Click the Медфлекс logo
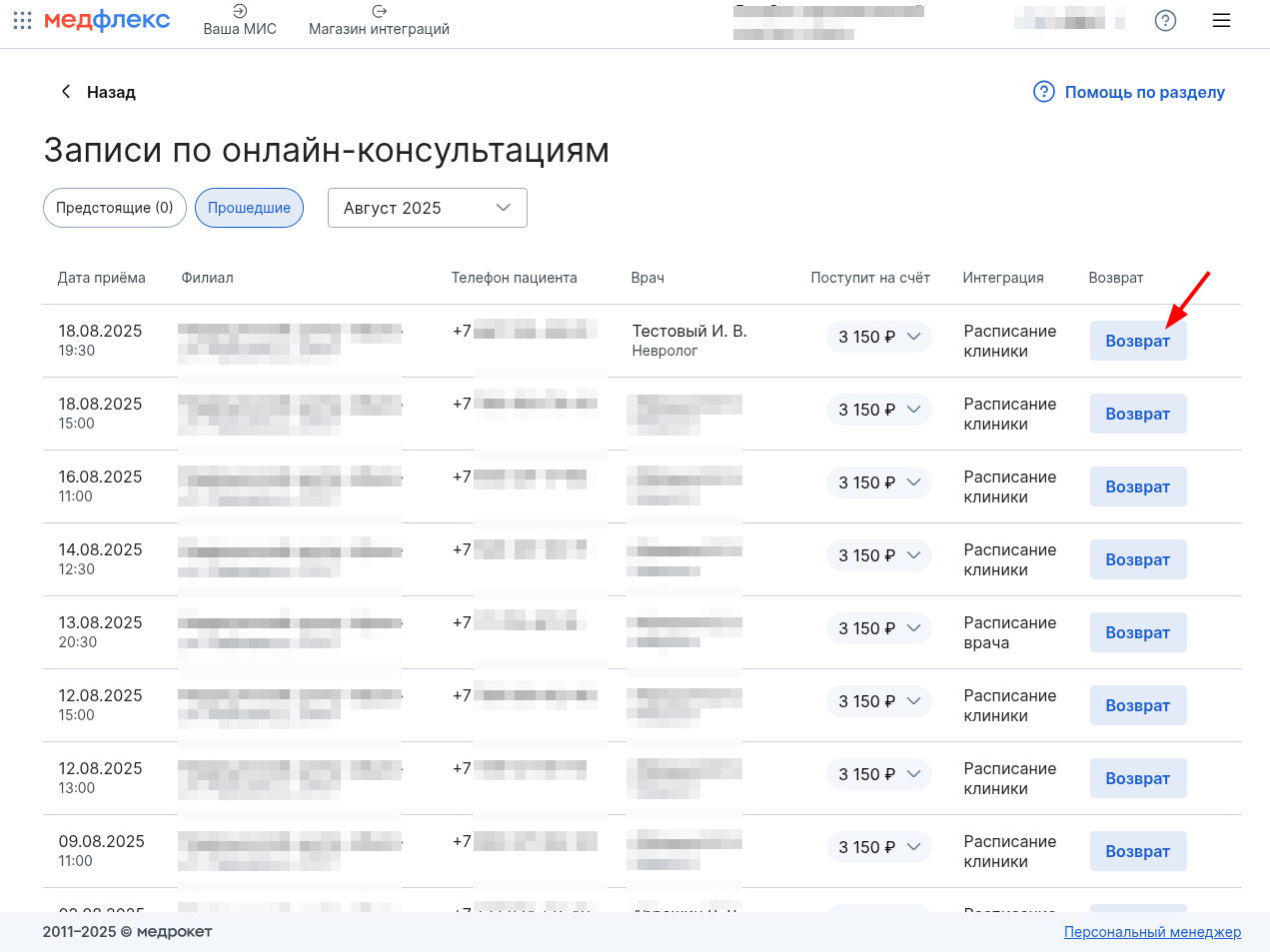This screenshot has height=952, width=1270. point(107,20)
